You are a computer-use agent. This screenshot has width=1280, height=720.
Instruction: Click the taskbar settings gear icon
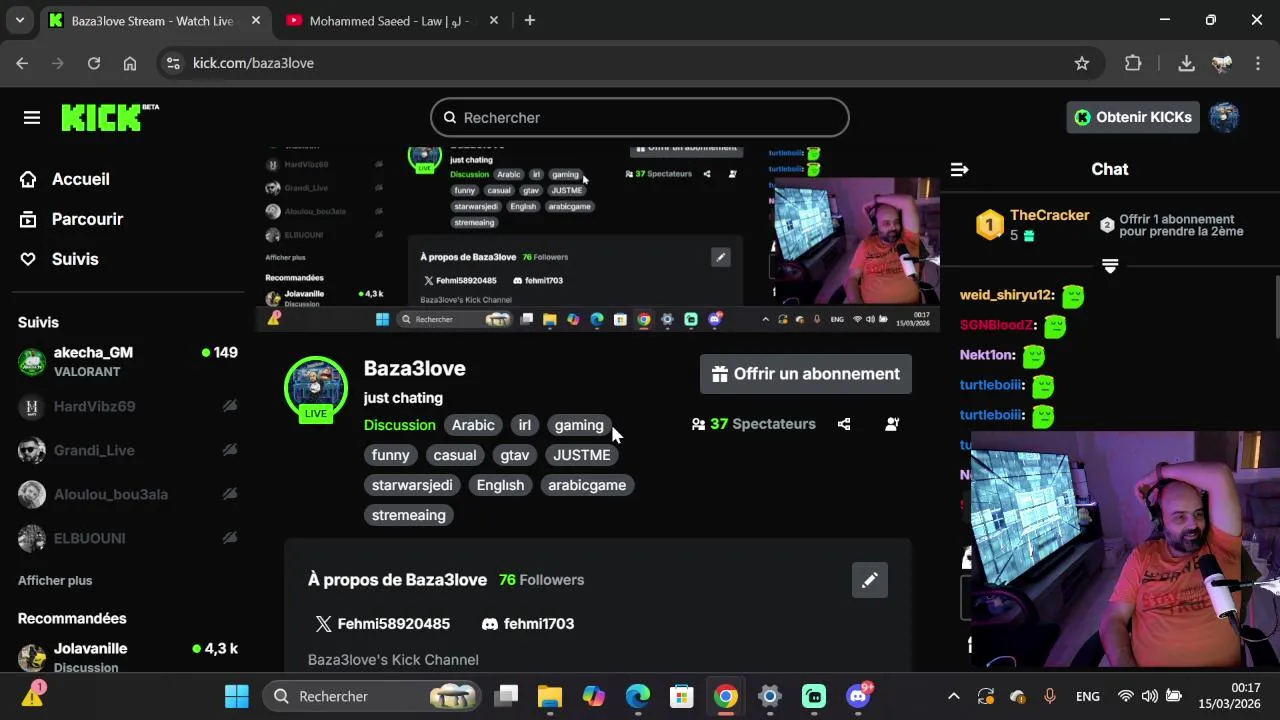770,696
